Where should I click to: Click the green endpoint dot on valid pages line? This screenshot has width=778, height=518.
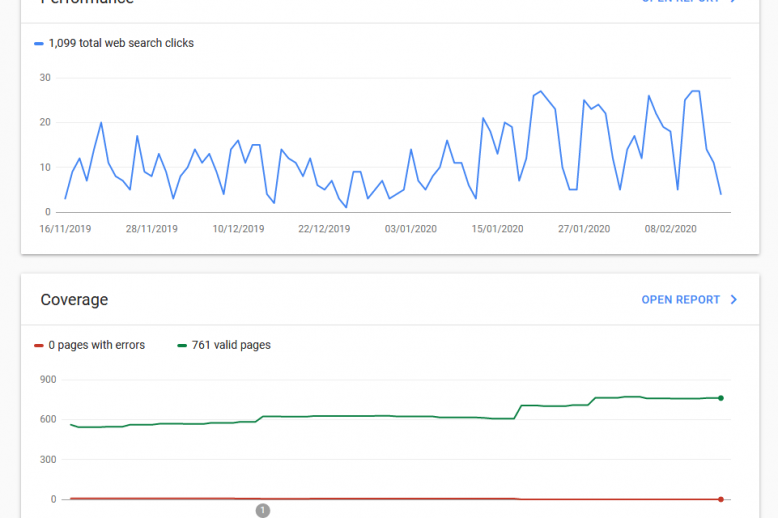(x=720, y=398)
